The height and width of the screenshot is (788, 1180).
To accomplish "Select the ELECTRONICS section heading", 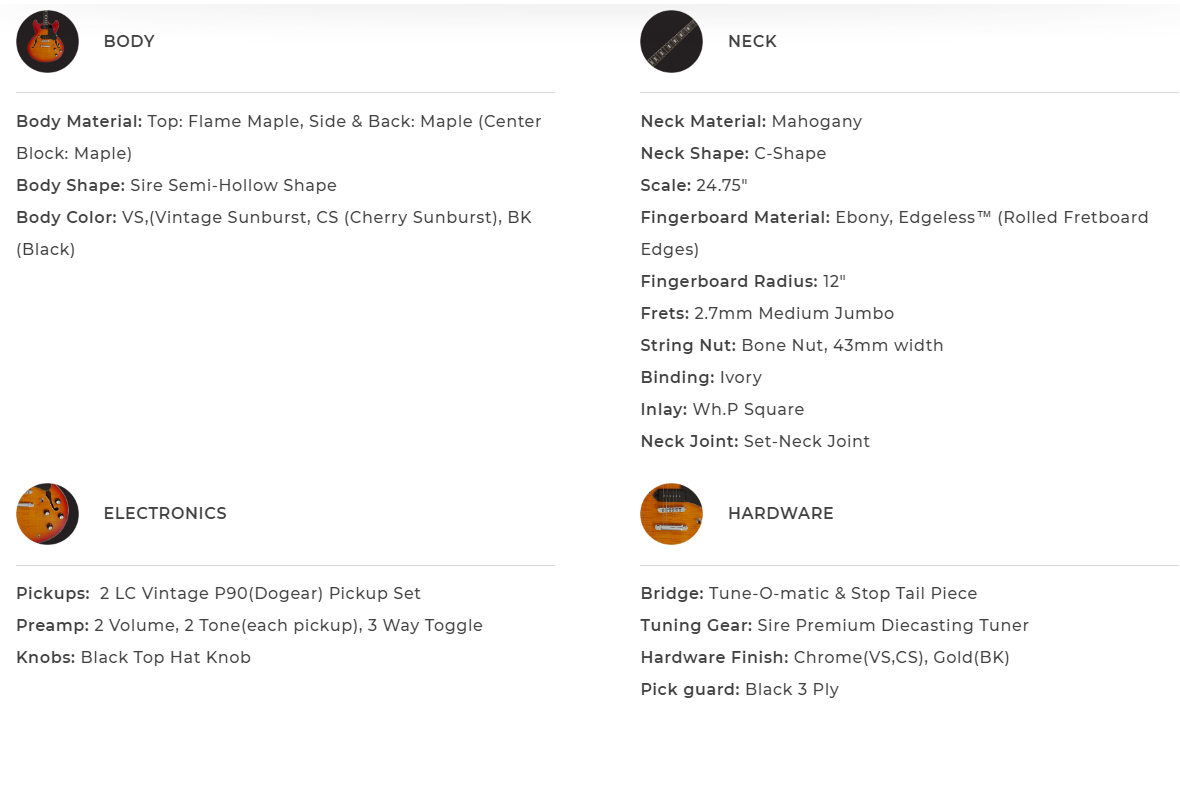I will [165, 514].
